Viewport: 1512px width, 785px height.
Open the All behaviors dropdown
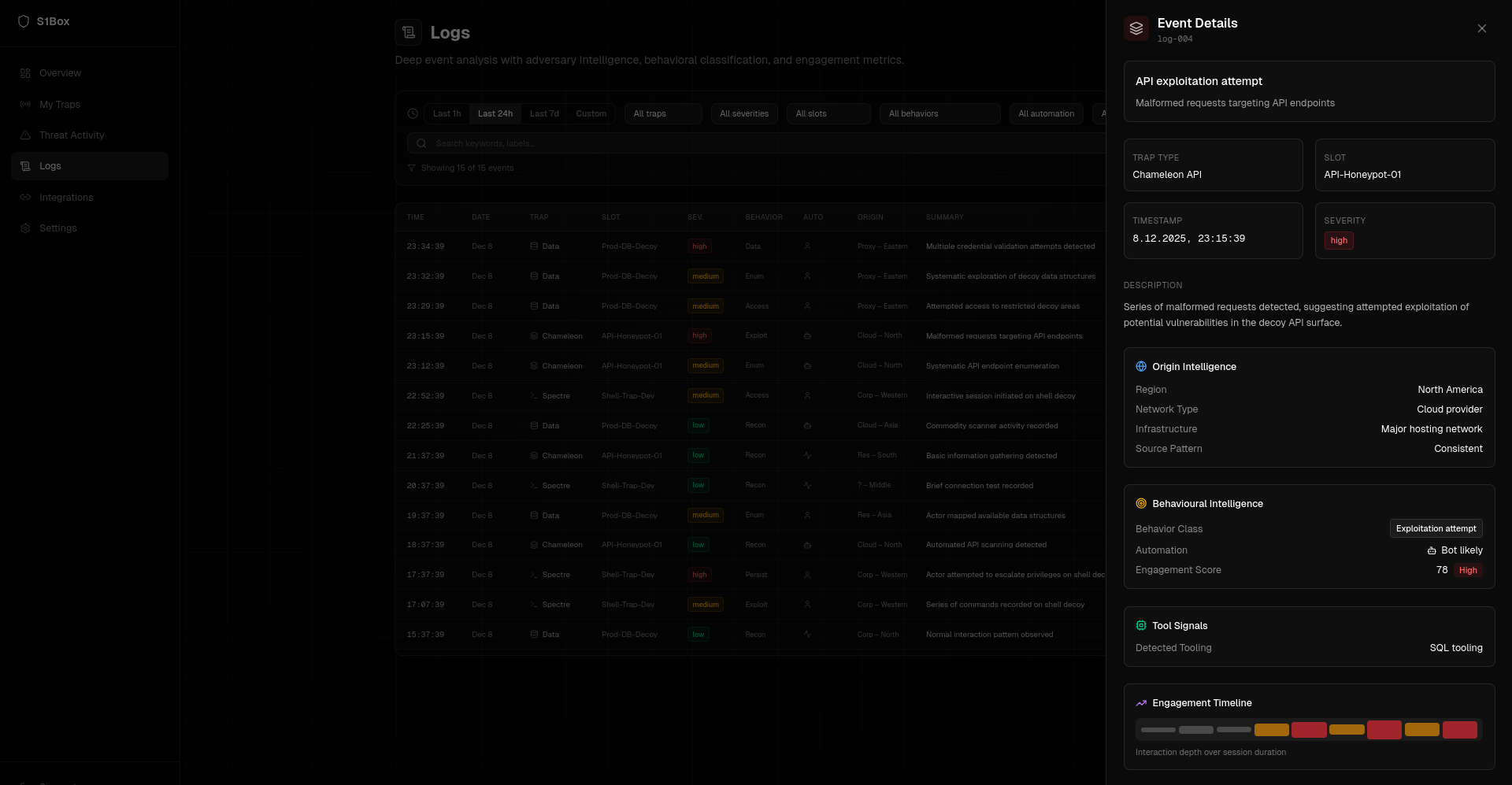click(x=939, y=114)
